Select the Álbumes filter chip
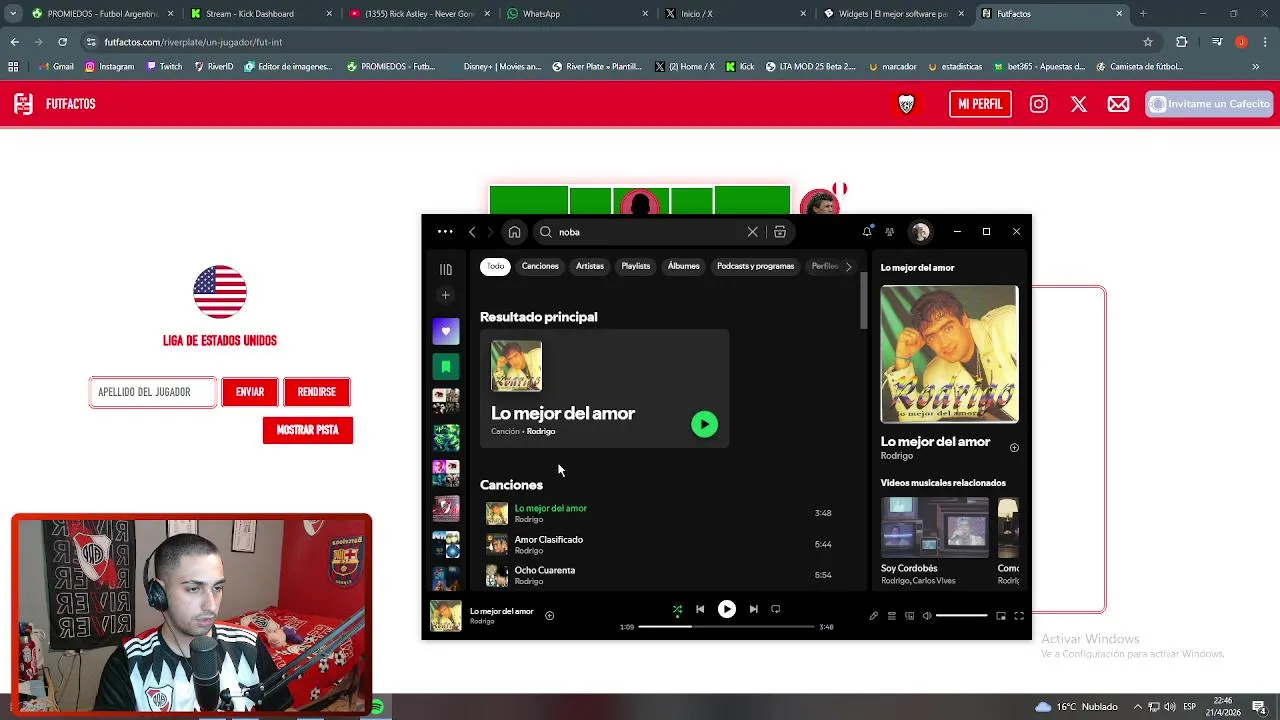 coord(684,266)
